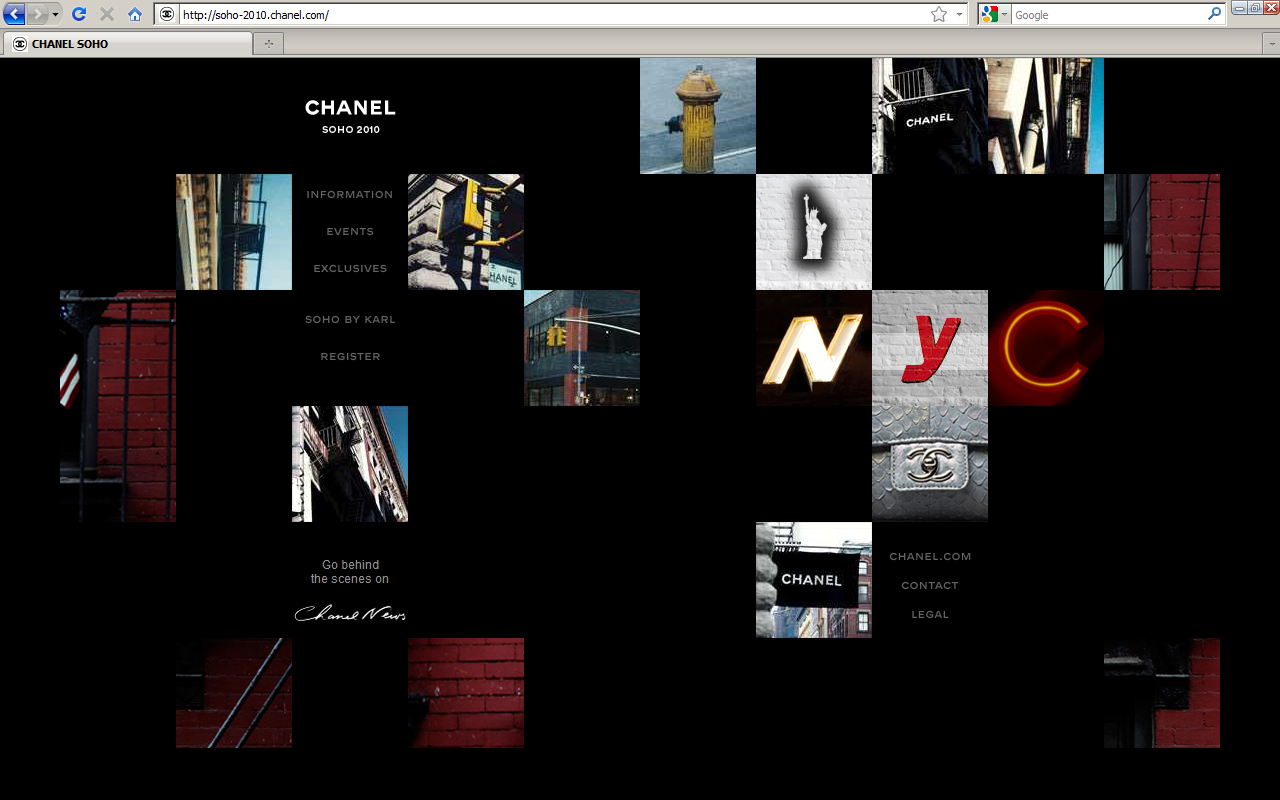This screenshot has height=800, width=1280.
Task: Open the CONTACT link
Action: coord(930,585)
